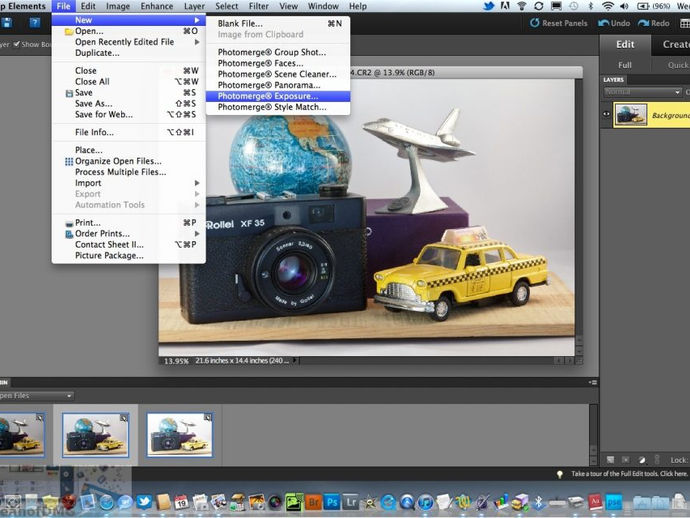Open the Twitter app in the Dock

pyautogui.click(x=144, y=502)
